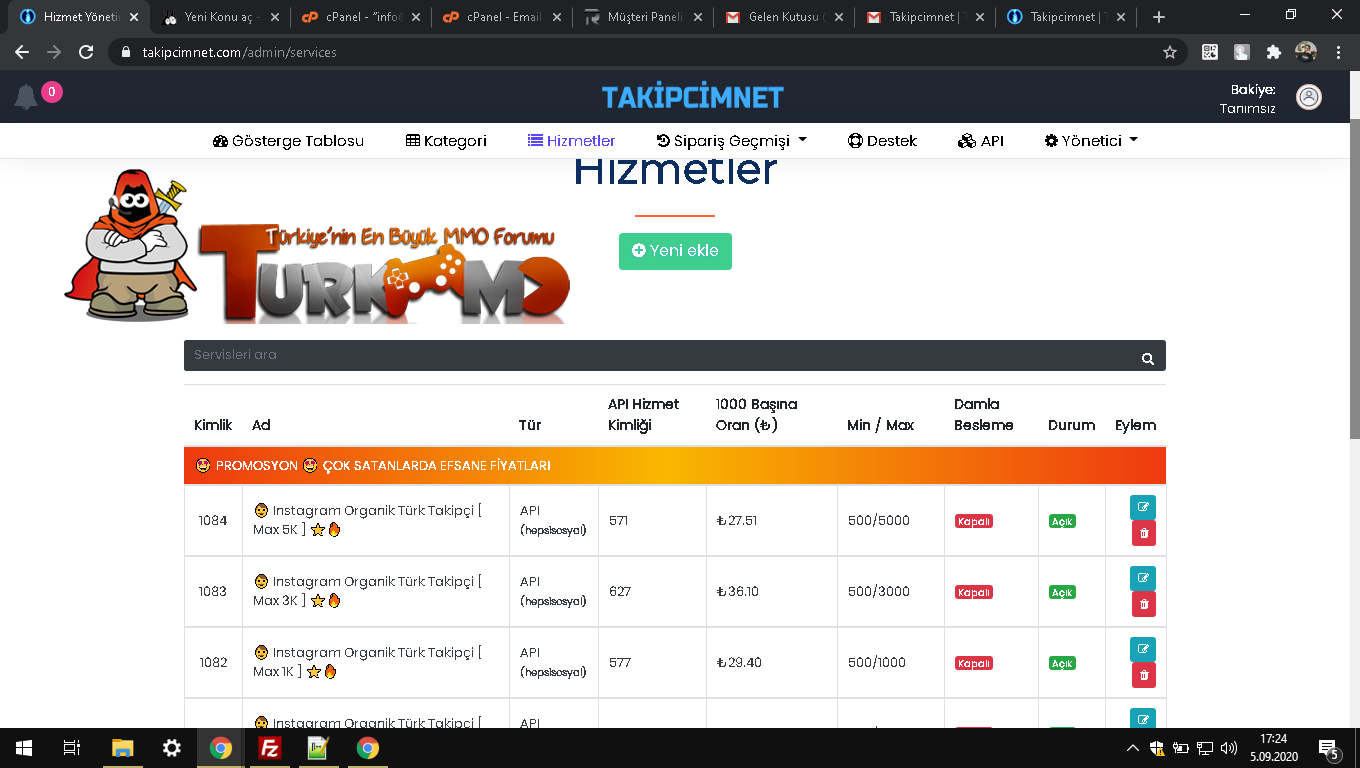Image resolution: width=1360 pixels, height=768 pixels.
Task: Toggle Açık status badge for service 1082
Action: click(1062, 663)
